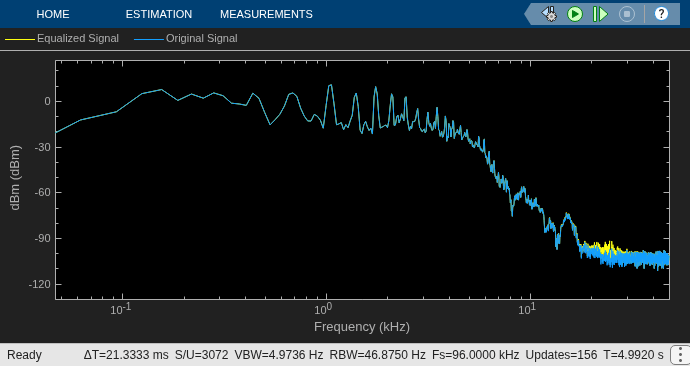Toggle the Original Signal legend entry
The width and height of the screenshot is (690, 366).
(186, 39)
